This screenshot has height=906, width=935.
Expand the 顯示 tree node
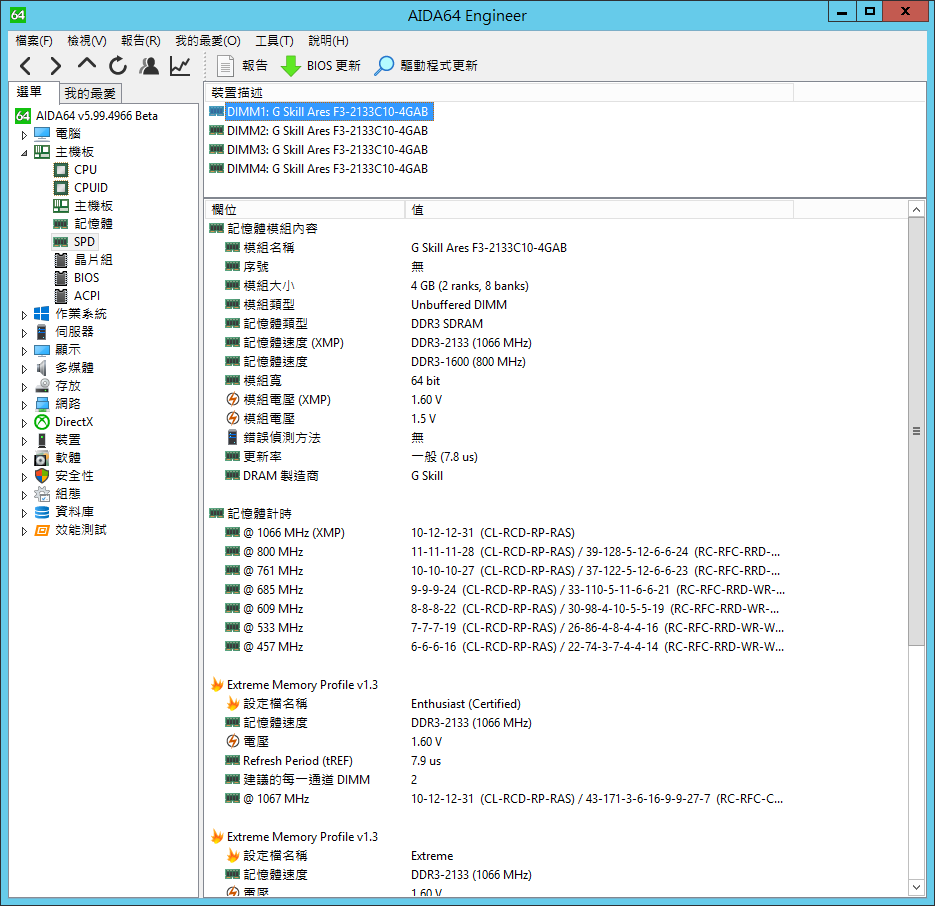point(24,351)
